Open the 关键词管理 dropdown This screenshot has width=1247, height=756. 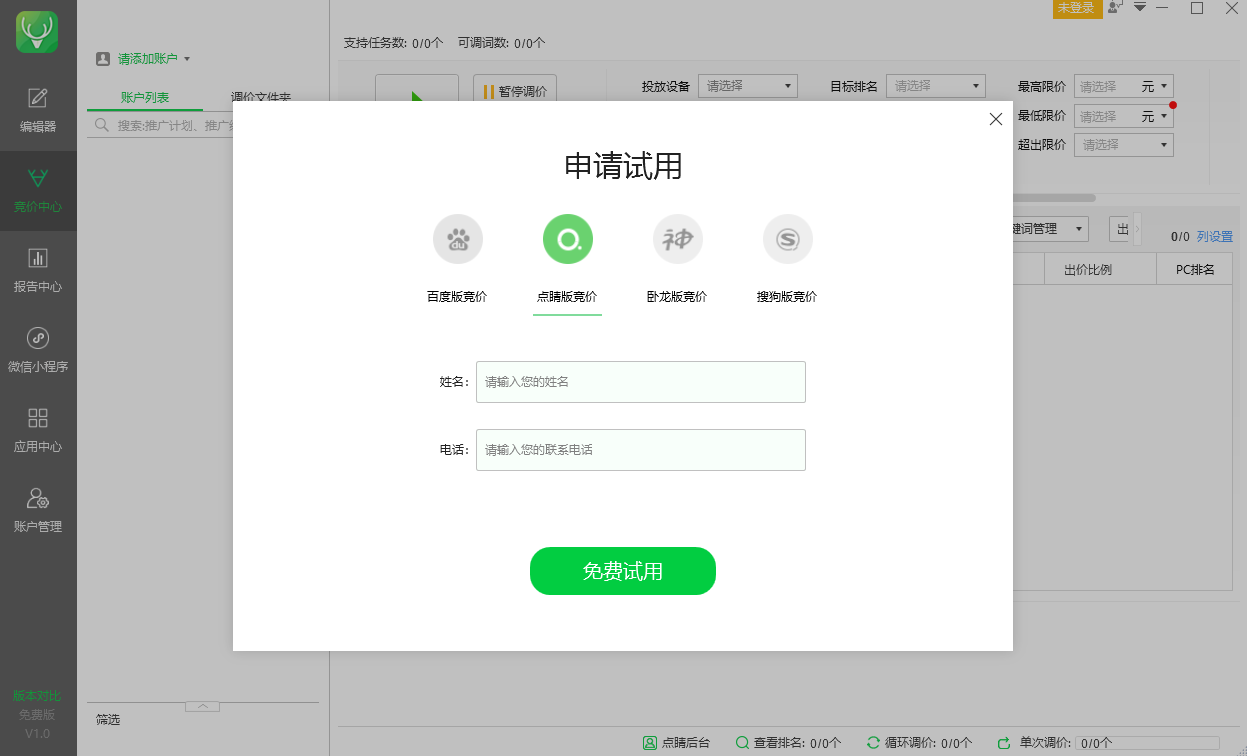point(1050,229)
